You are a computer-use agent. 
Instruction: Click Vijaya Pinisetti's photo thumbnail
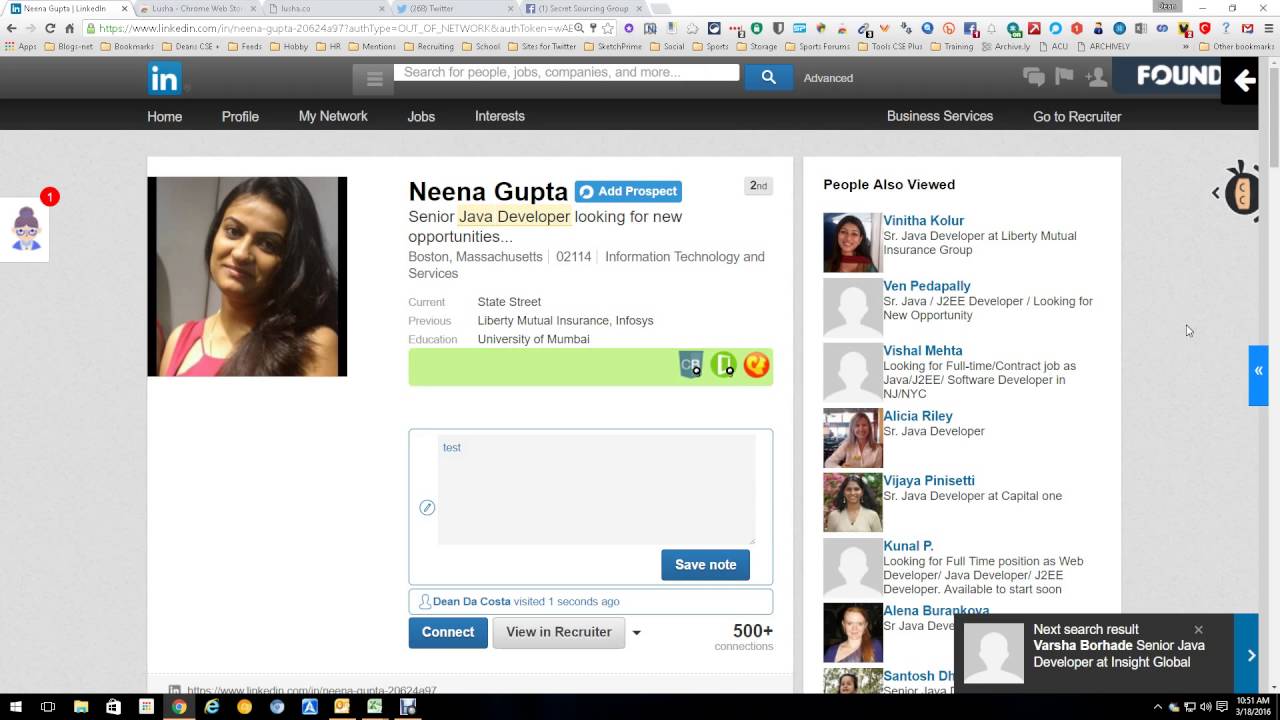[x=852, y=502]
